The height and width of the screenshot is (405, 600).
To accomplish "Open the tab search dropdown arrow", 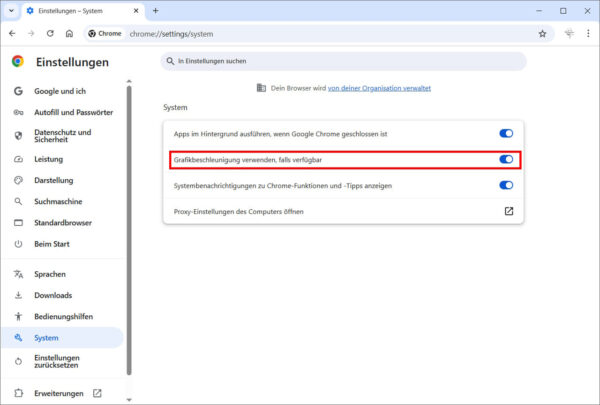I will (x=11, y=11).
